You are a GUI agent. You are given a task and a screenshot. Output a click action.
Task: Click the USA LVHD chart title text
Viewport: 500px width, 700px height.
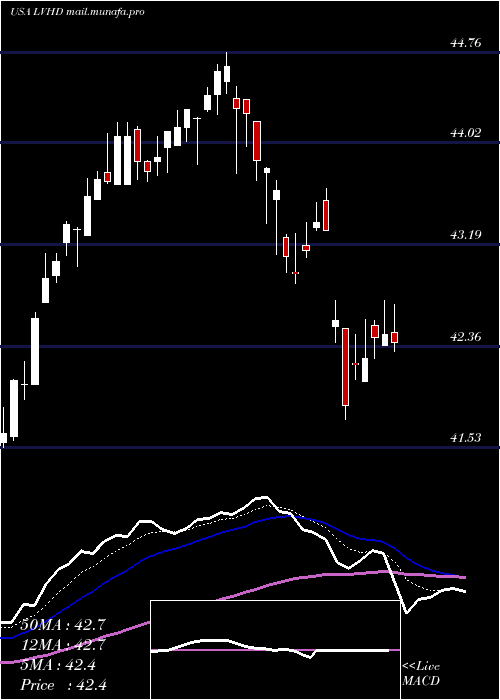(77, 12)
